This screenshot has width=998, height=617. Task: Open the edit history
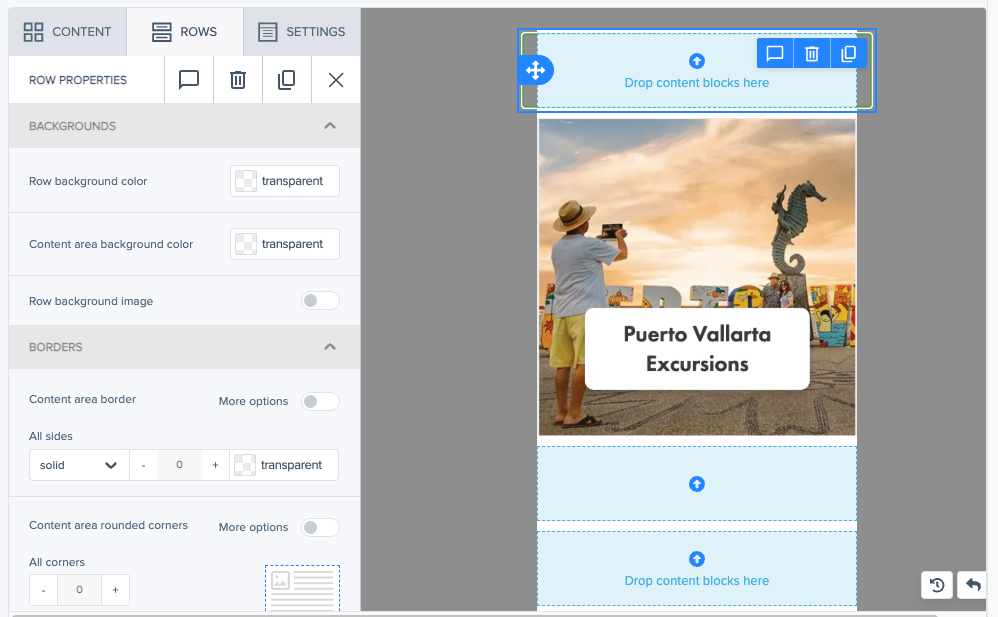937,585
